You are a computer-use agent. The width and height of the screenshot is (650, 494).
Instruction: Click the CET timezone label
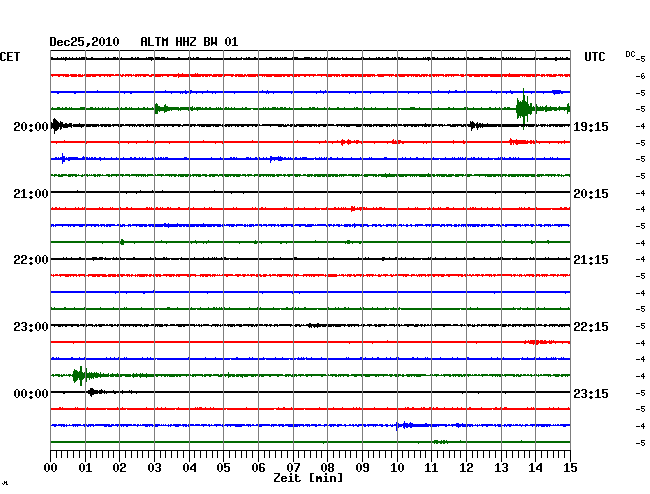point(10,57)
